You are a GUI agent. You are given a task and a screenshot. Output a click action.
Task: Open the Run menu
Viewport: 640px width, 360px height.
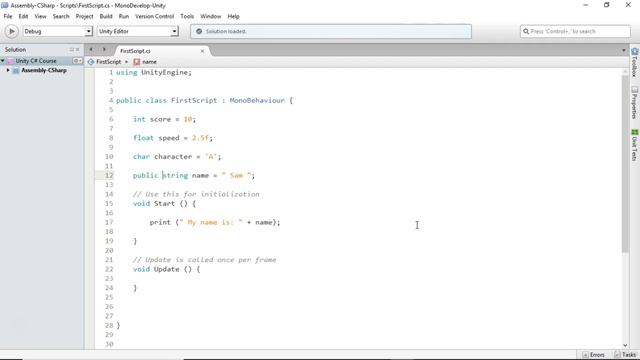[124, 16]
